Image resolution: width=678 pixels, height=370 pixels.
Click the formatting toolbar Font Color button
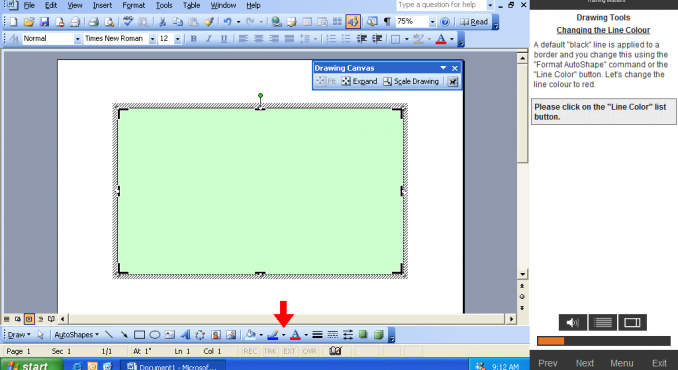pos(441,39)
